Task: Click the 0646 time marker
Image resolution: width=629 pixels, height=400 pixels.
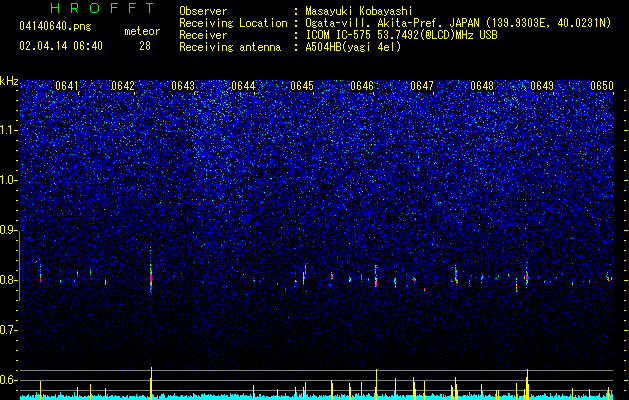Action: click(362, 86)
